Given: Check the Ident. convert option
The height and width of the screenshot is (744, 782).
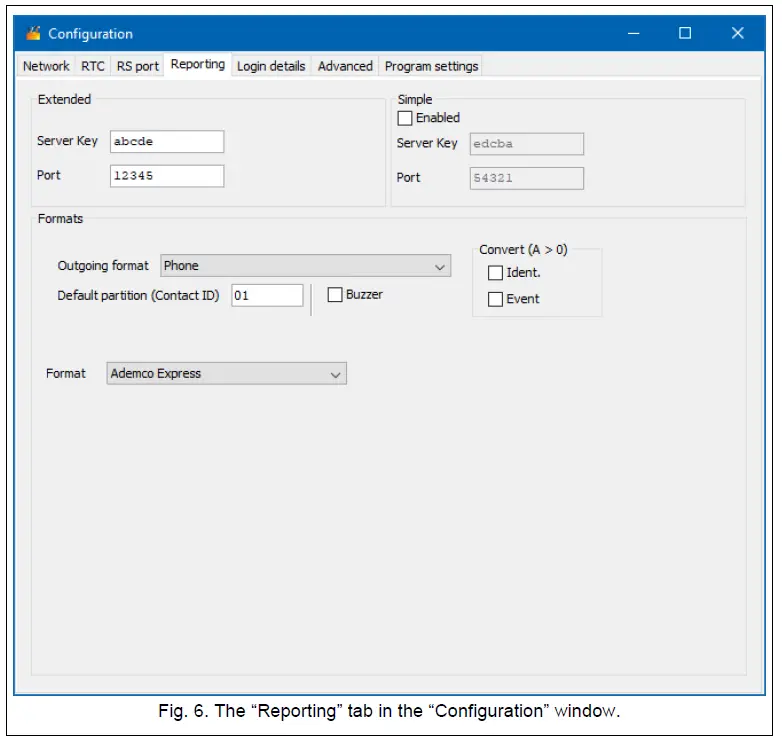Looking at the screenshot, I should pos(495,273).
